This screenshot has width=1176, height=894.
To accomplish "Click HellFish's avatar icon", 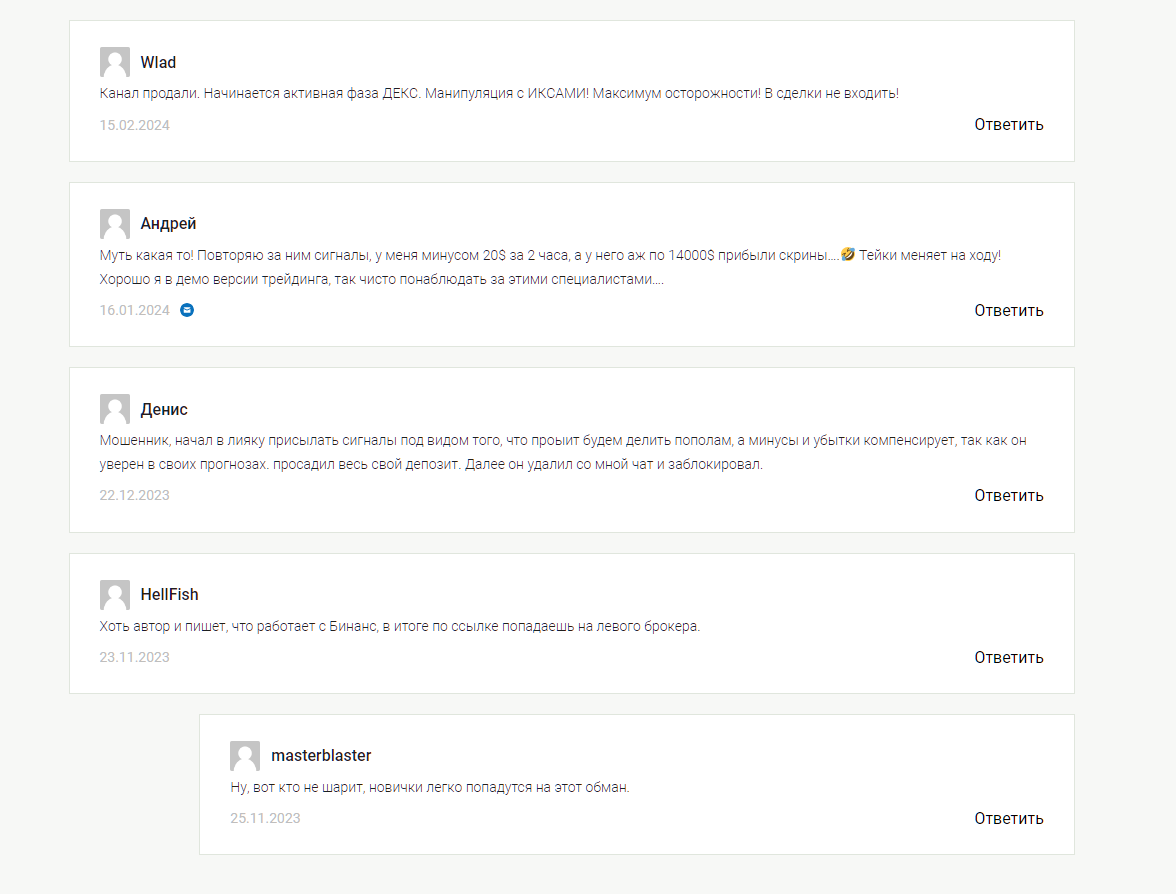I will tap(115, 595).
